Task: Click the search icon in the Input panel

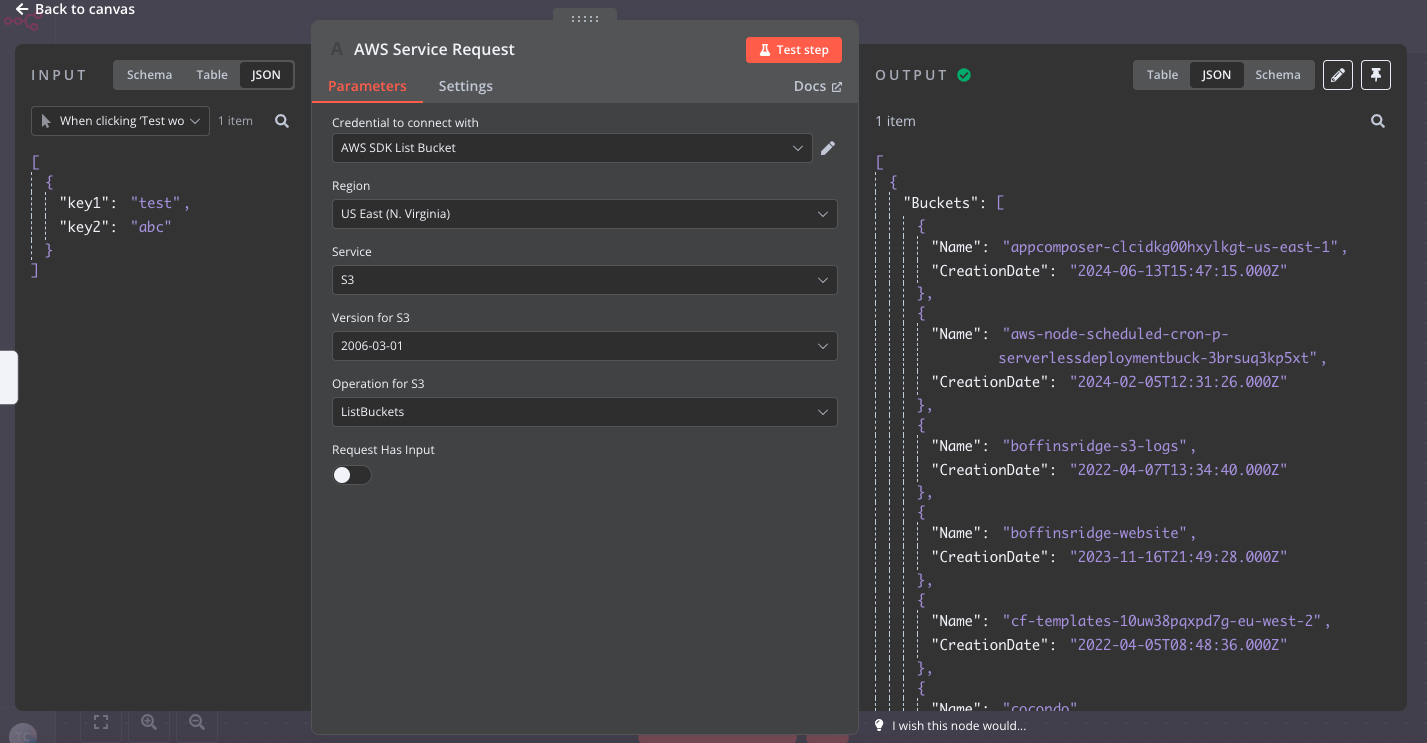Action: (282, 121)
